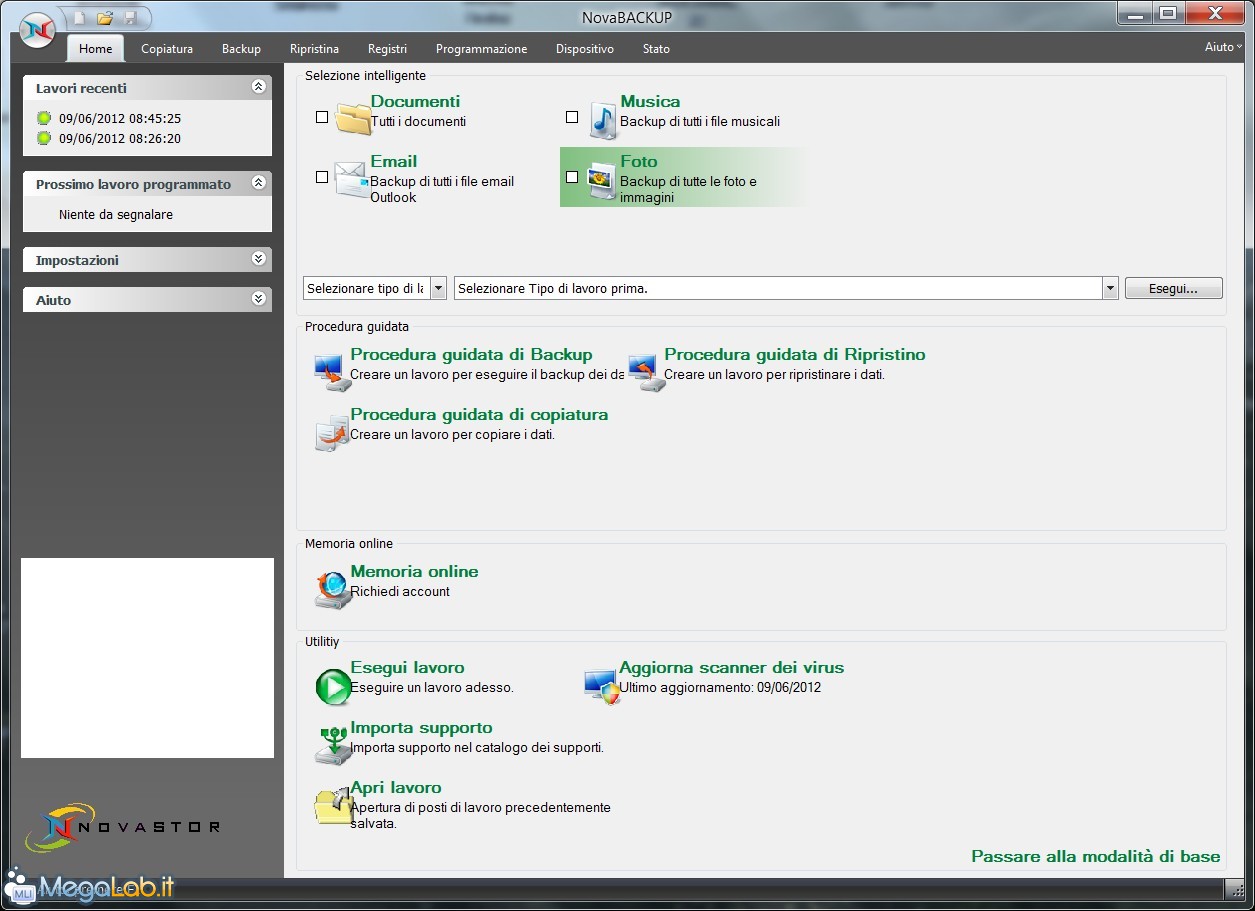Screen dimensions: 1255x911
Task: Click the Email title link
Action: click(x=394, y=161)
